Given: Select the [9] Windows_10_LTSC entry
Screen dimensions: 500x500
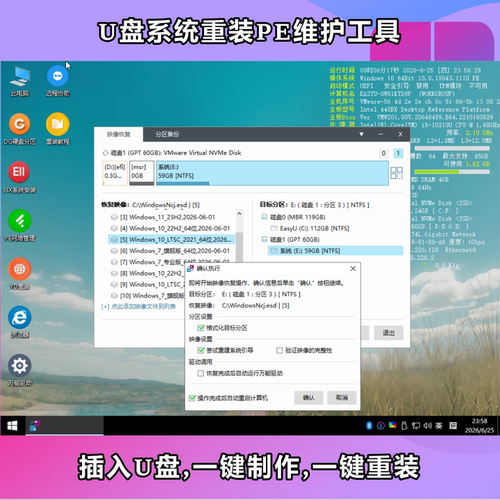Looking at the screenshot, I should point(147,284).
